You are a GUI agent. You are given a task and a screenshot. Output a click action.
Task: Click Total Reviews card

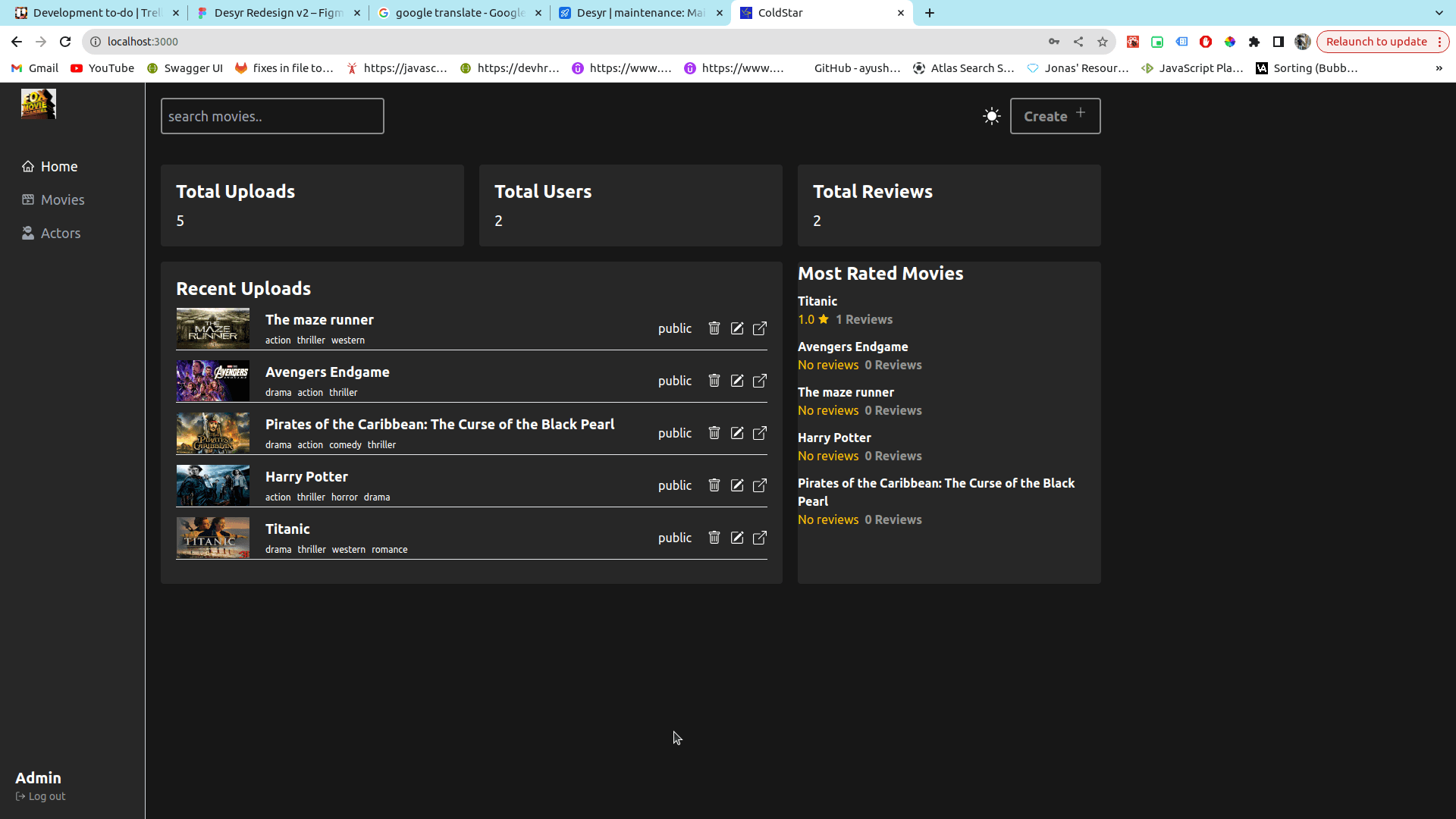pyautogui.click(x=949, y=206)
